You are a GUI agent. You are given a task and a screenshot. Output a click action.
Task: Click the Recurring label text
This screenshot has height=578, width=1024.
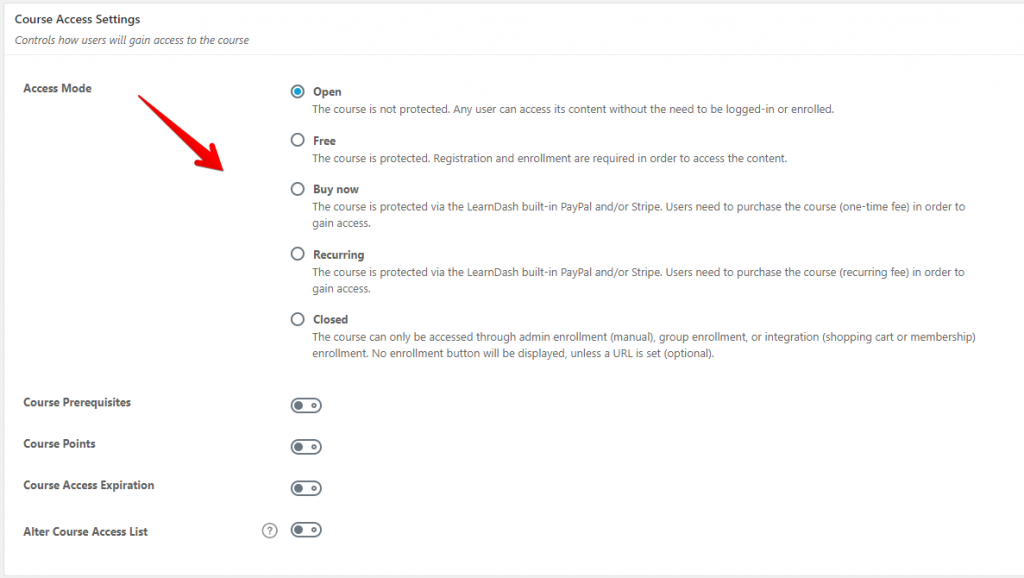tap(338, 254)
